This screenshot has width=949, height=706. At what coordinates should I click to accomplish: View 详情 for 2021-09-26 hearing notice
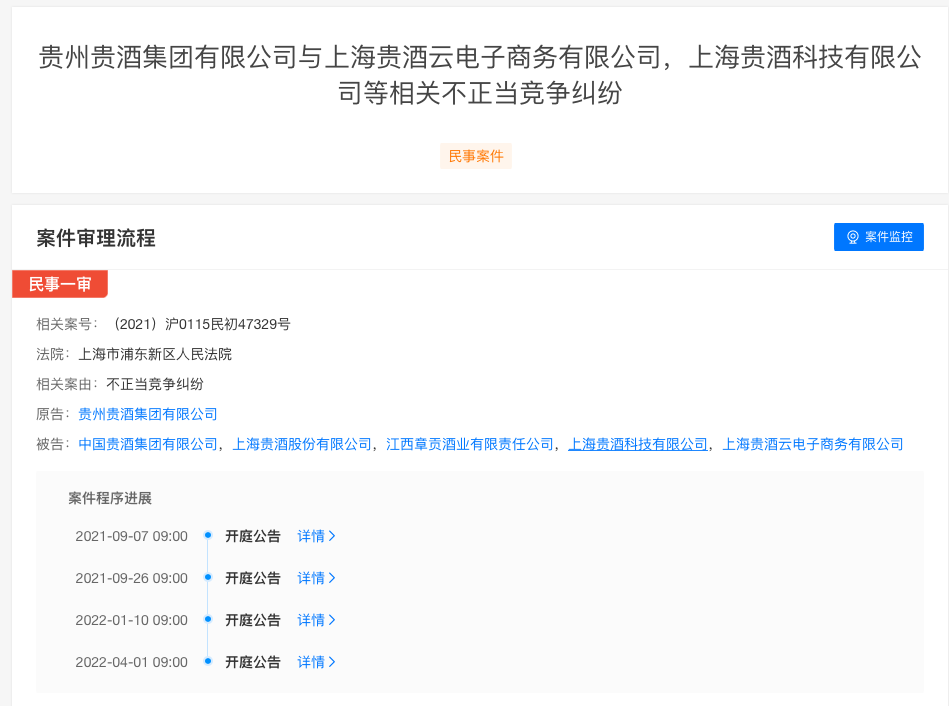pyautogui.click(x=316, y=578)
